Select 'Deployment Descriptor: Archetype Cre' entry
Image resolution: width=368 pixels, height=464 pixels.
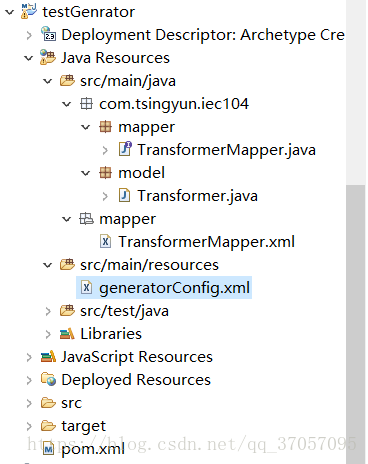(203, 35)
